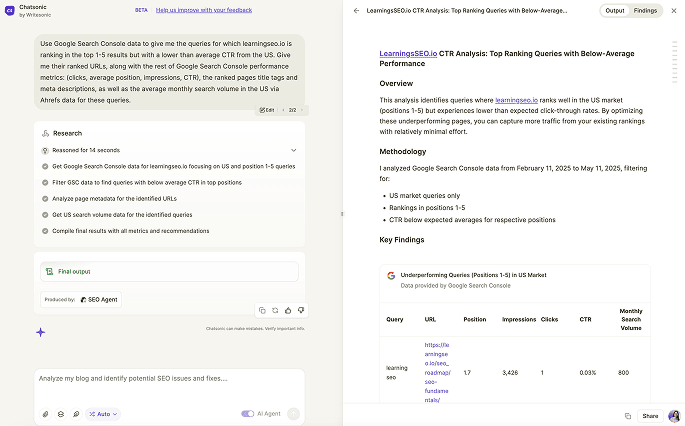
Task: Toggle the AI Agent switch
Action: pos(248,414)
